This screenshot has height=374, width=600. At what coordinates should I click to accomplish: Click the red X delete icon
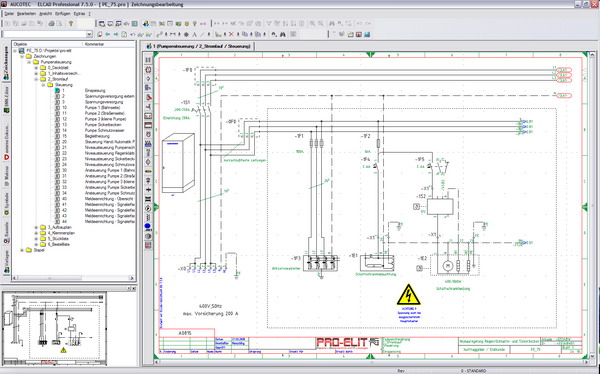tap(231, 34)
